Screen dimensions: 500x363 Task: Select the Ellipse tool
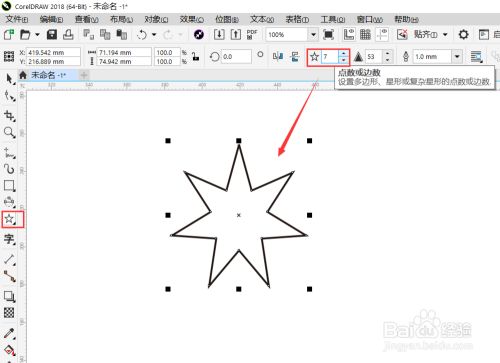click(x=9, y=202)
